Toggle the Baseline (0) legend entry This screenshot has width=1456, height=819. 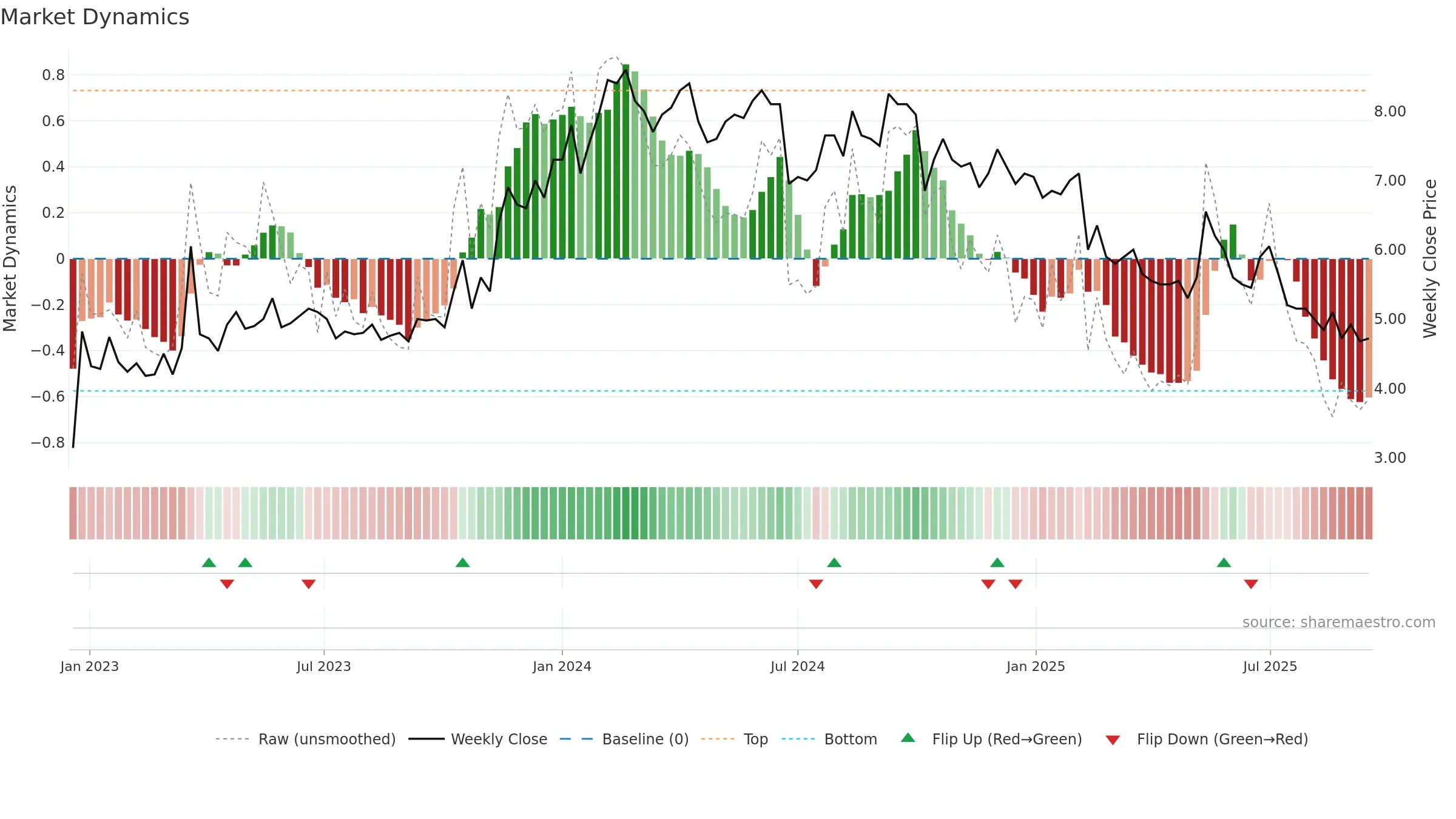[x=624, y=739]
